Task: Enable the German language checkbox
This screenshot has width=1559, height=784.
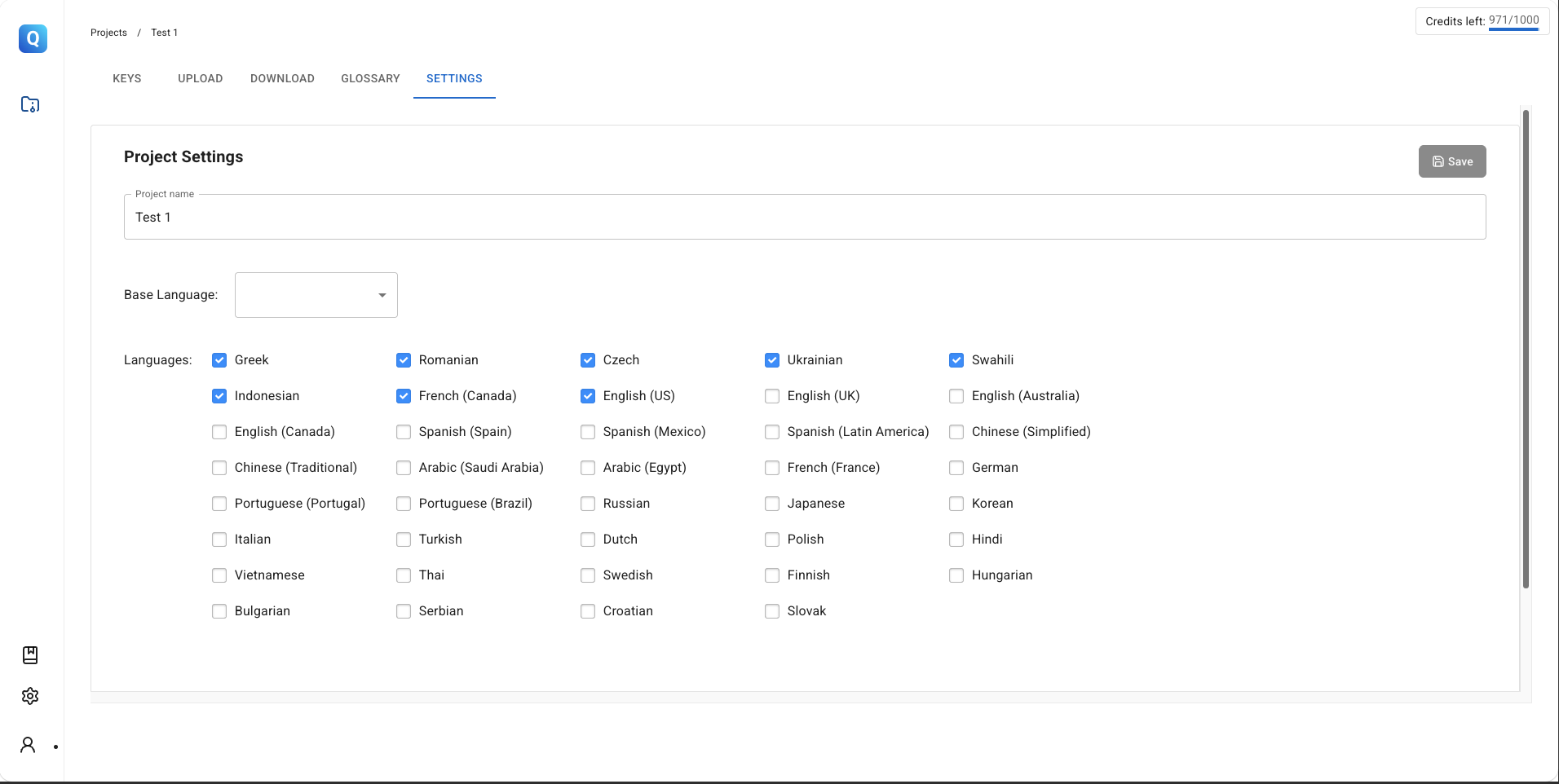Action: point(956,468)
